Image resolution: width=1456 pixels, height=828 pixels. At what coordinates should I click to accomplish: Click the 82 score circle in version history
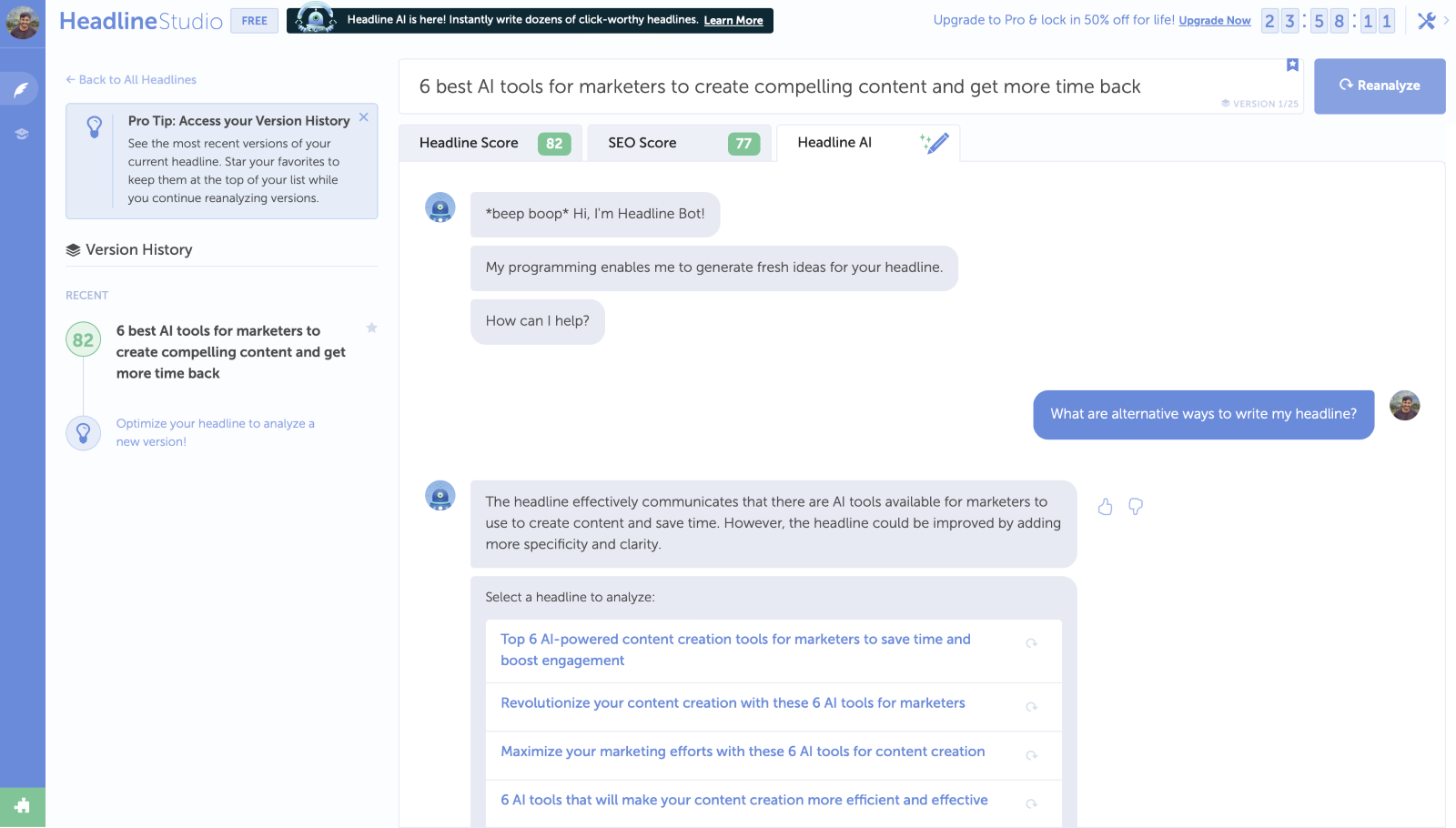[x=83, y=340]
